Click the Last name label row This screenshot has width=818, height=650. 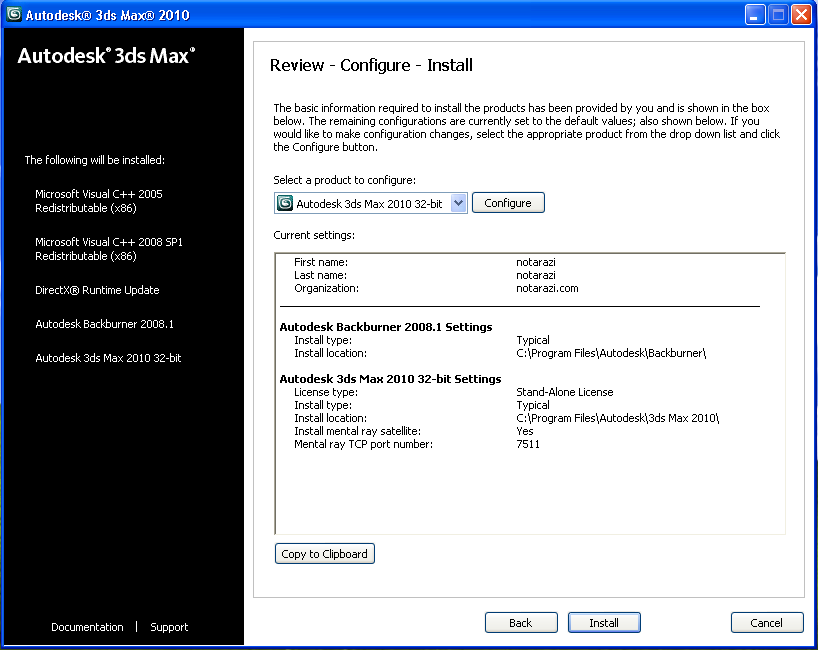[x=320, y=275]
